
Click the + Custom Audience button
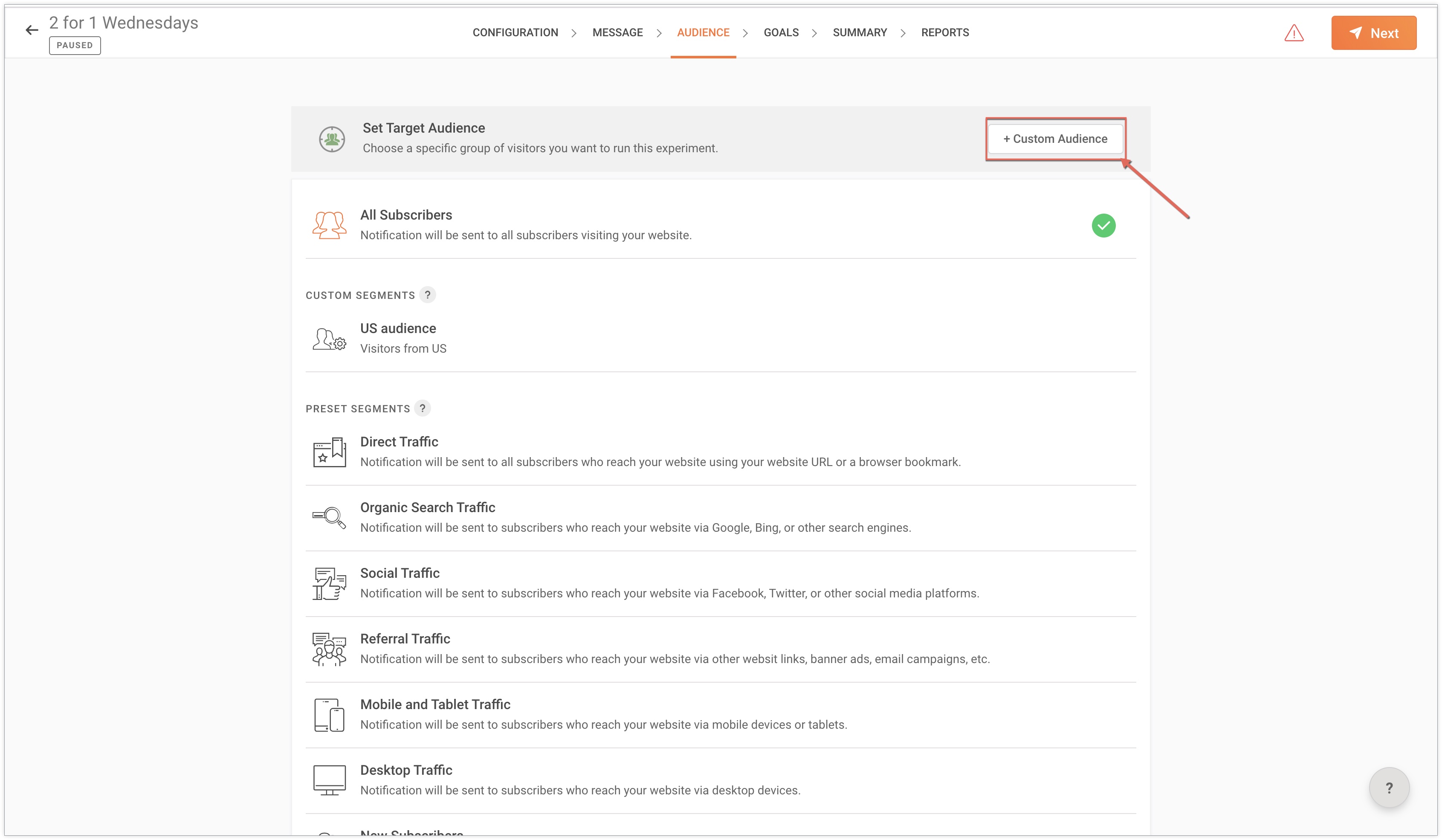tap(1055, 139)
